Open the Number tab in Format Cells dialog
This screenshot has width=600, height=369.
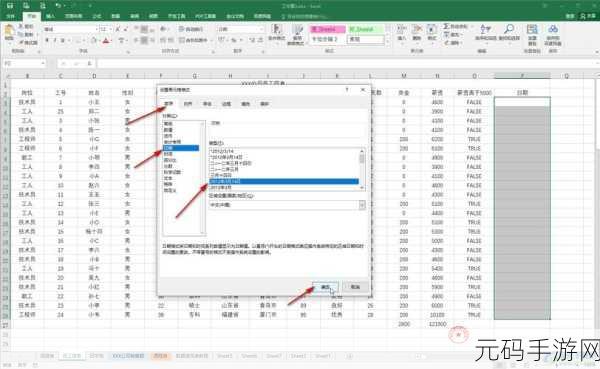(x=168, y=104)
